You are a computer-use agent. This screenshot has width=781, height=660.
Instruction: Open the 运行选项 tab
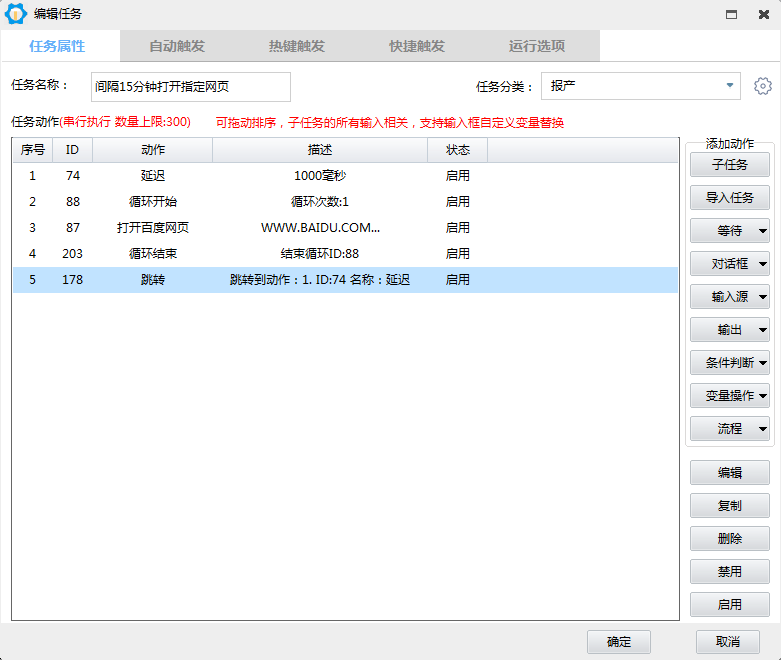pos(537,46)
